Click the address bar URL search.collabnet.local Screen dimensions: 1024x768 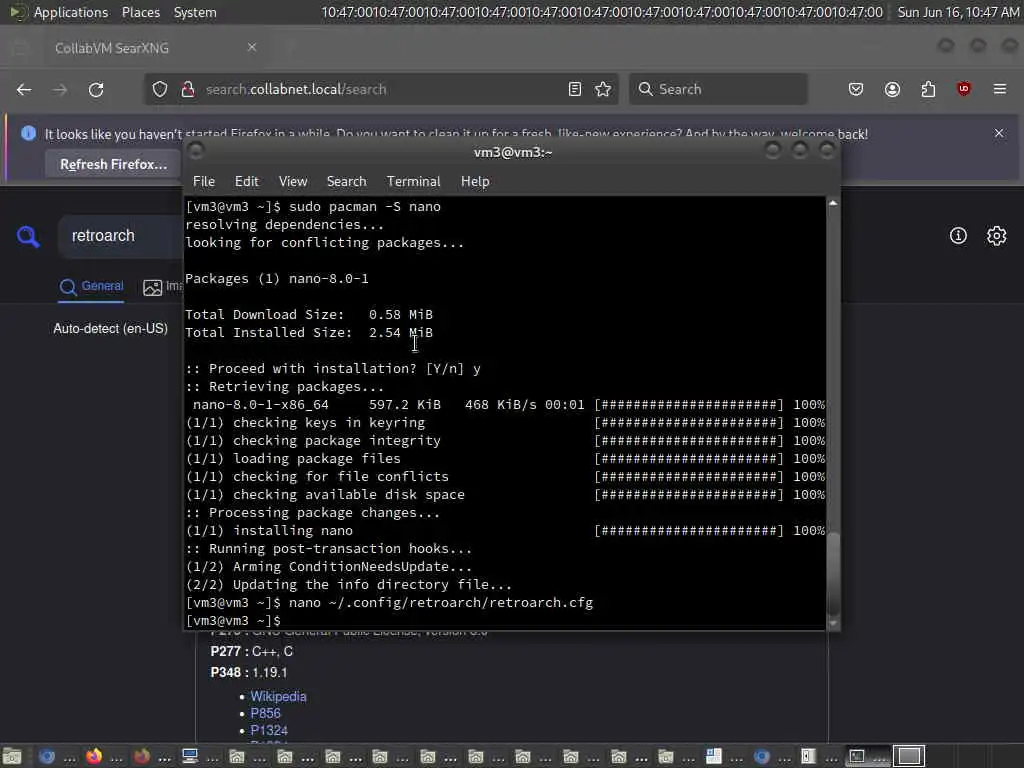(x=296, y=89)
